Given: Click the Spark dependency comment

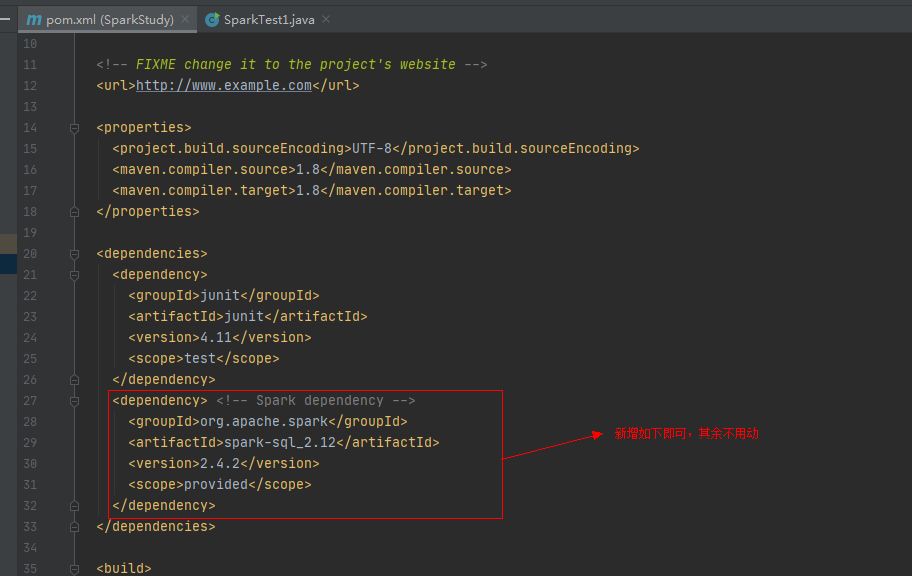Looking at the screenshot, I should pos(316,400).
